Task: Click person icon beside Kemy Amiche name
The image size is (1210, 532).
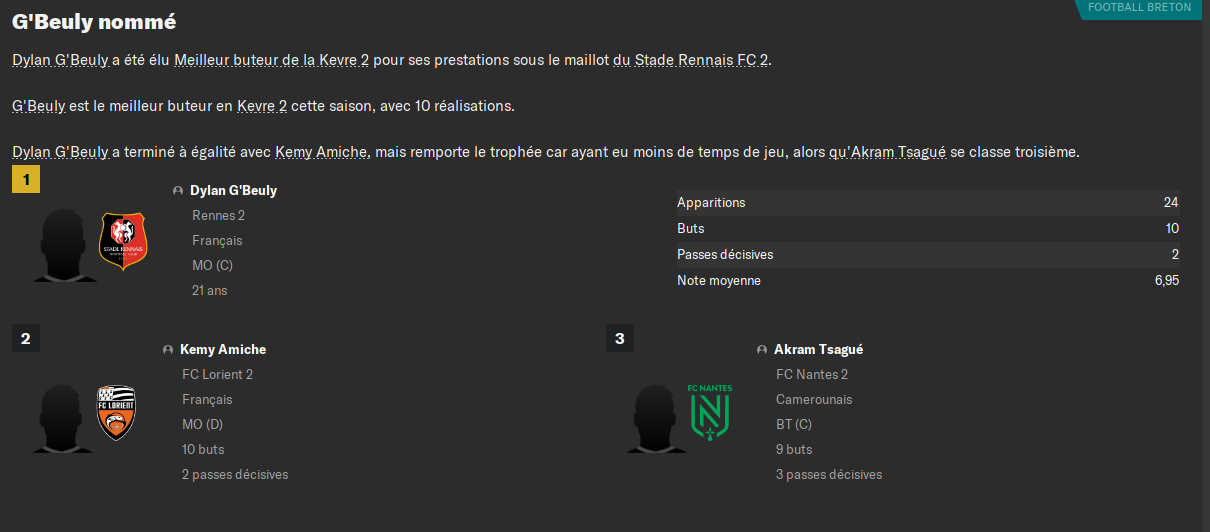Action: (x=168, y=350)
